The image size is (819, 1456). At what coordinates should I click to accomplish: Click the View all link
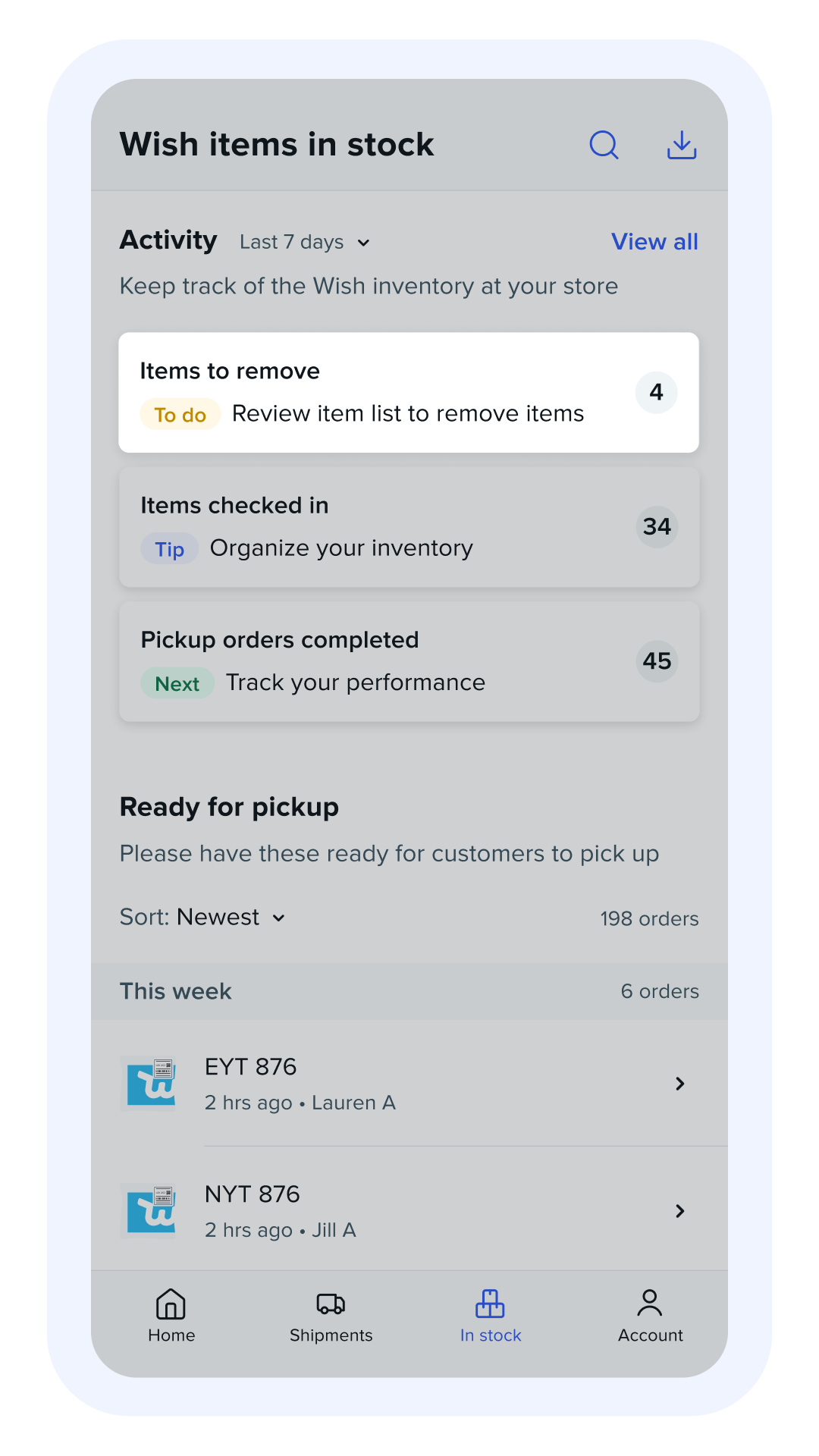coord(654,242)
